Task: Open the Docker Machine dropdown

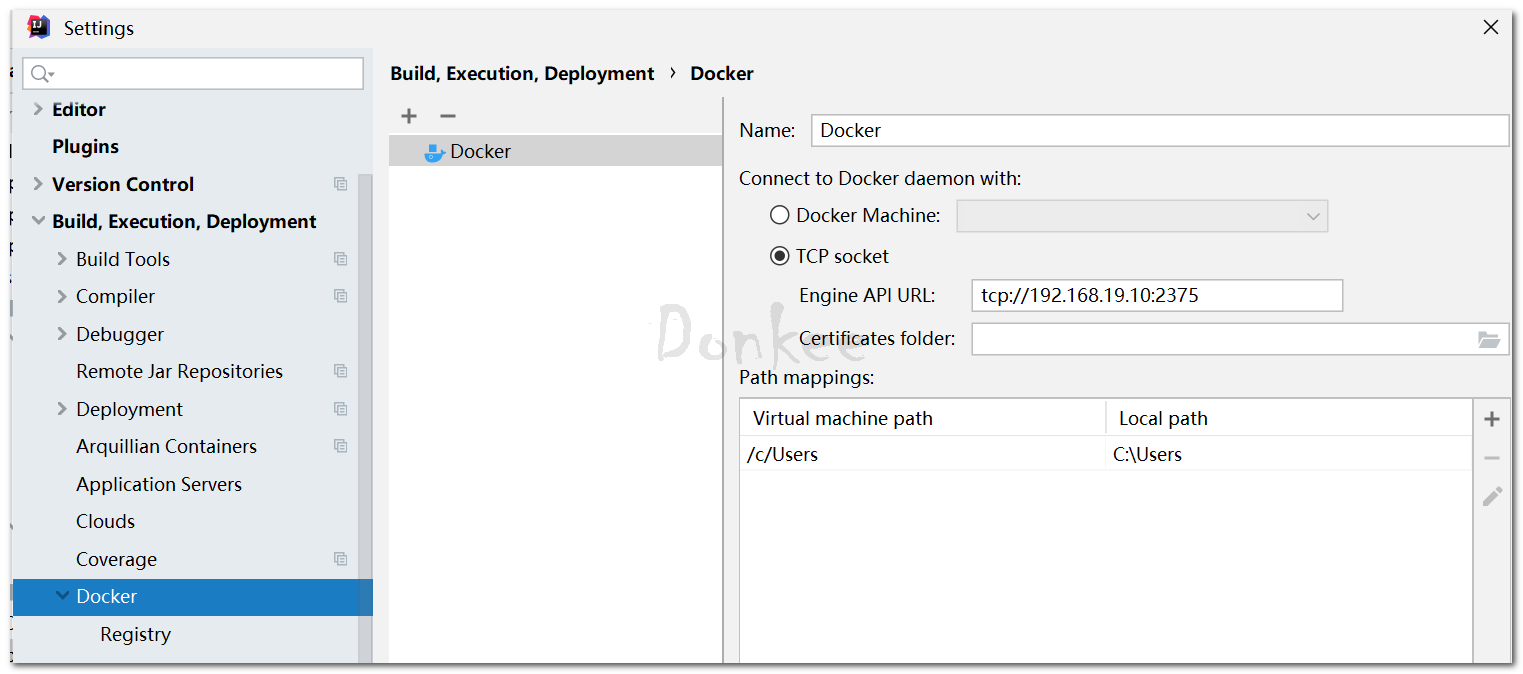Action: [1142, 216]
